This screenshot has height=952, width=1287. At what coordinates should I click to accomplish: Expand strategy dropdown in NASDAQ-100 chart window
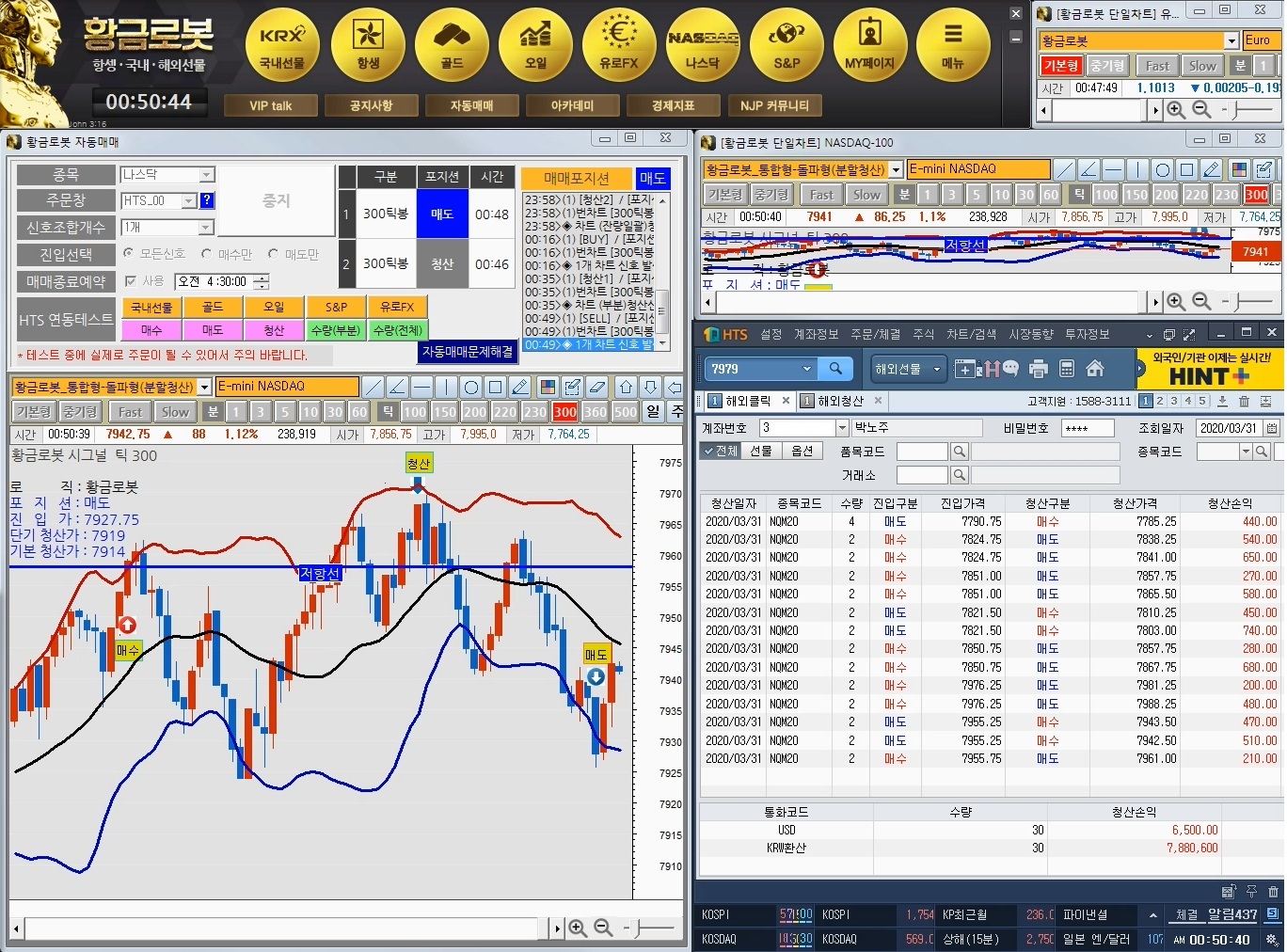[x=896, y=169]
